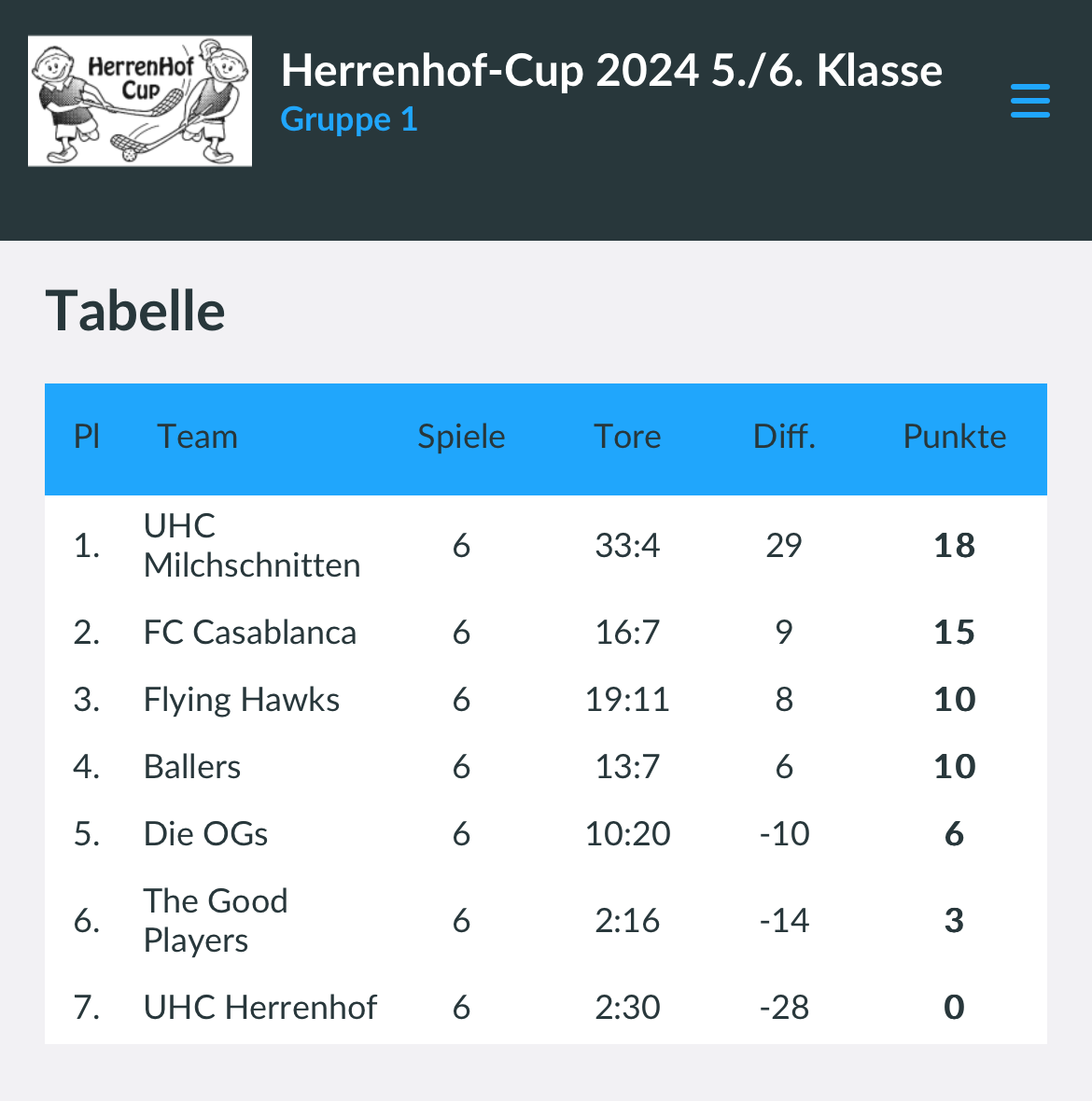Click the Diff. column header
The height and width of the screenshot is (1101, 1092).
pos(784,437)
